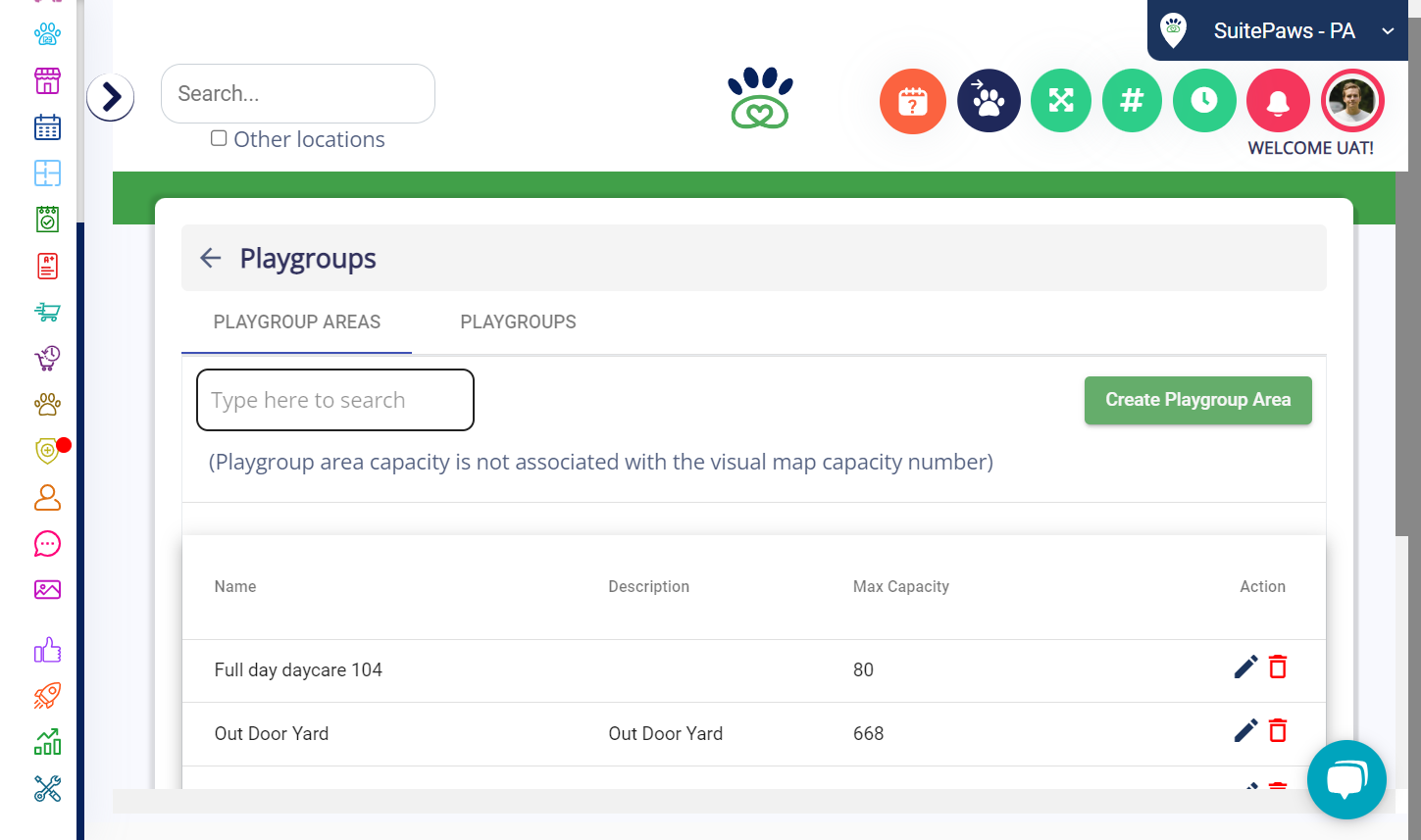Open the red report card sidebar icon
Screen dimensions: 1421x840
pos(47,266)
